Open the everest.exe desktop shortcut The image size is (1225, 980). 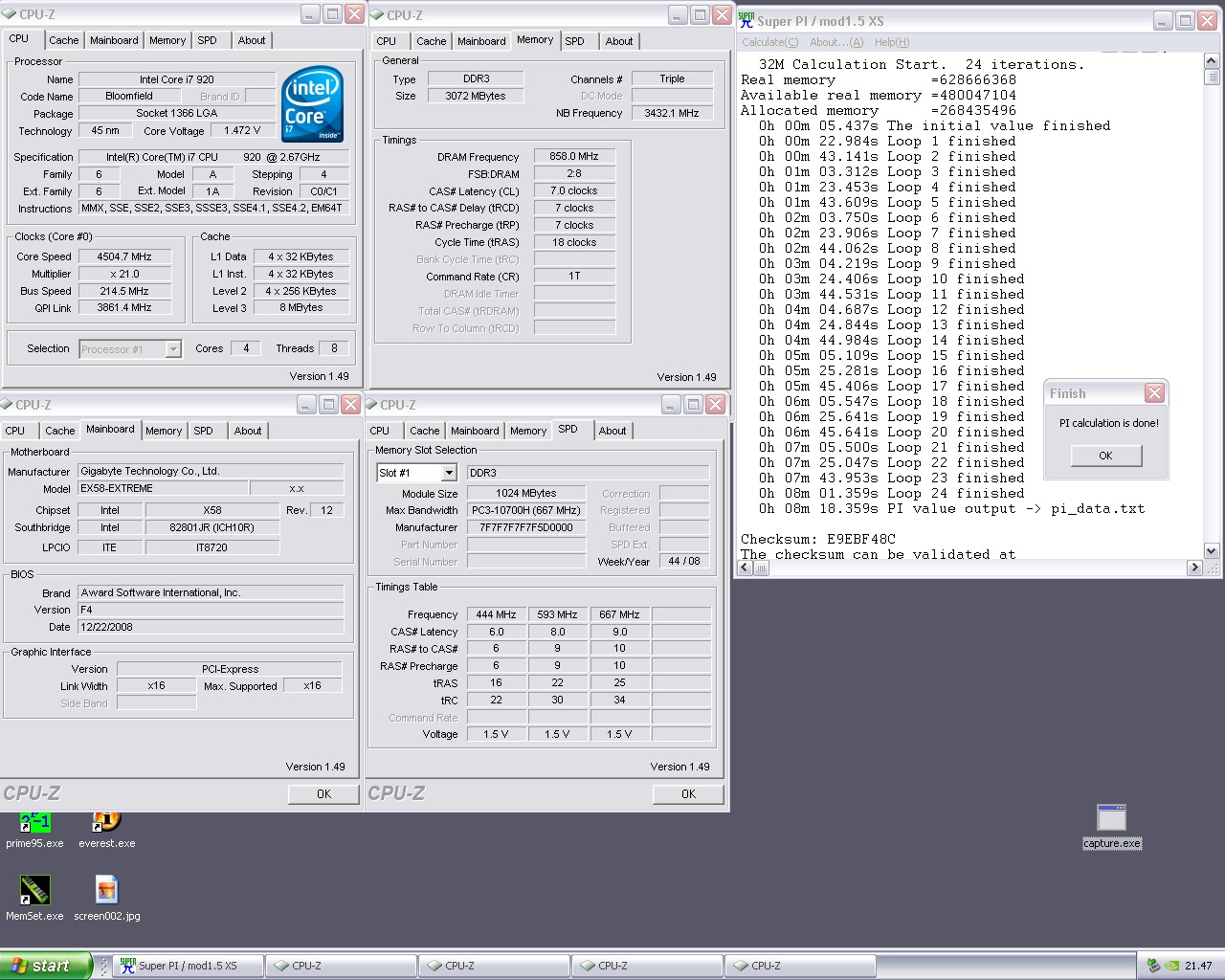pos(106,830)
